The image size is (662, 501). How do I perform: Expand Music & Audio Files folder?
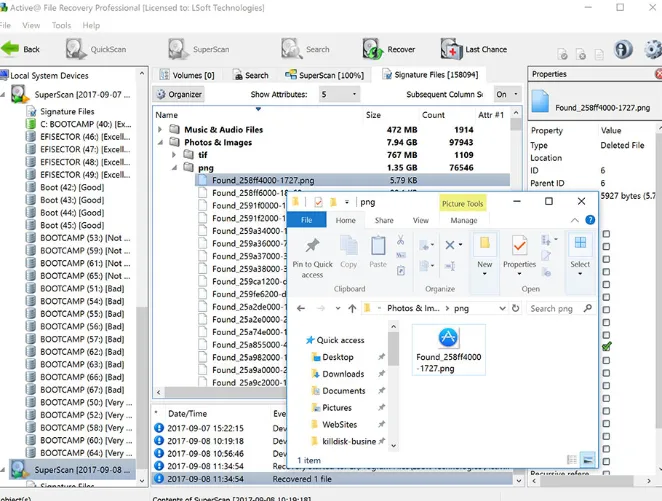(x=160, y=130)
